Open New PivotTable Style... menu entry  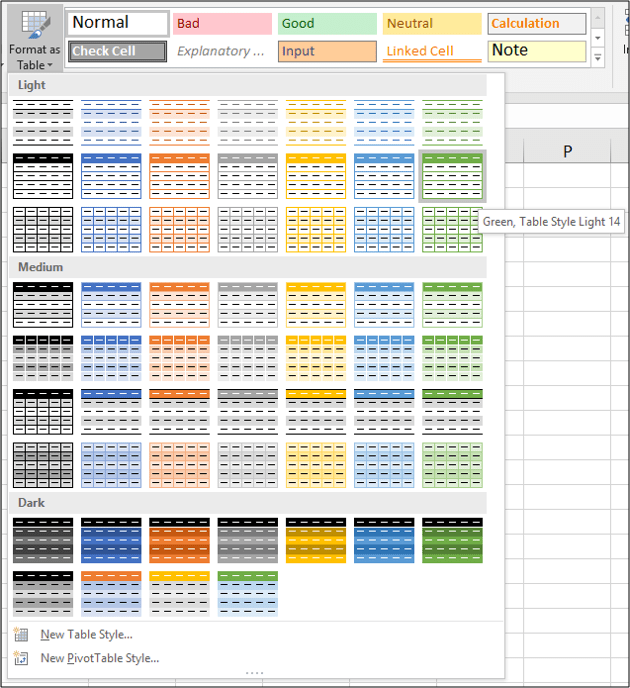click(99, 658)
